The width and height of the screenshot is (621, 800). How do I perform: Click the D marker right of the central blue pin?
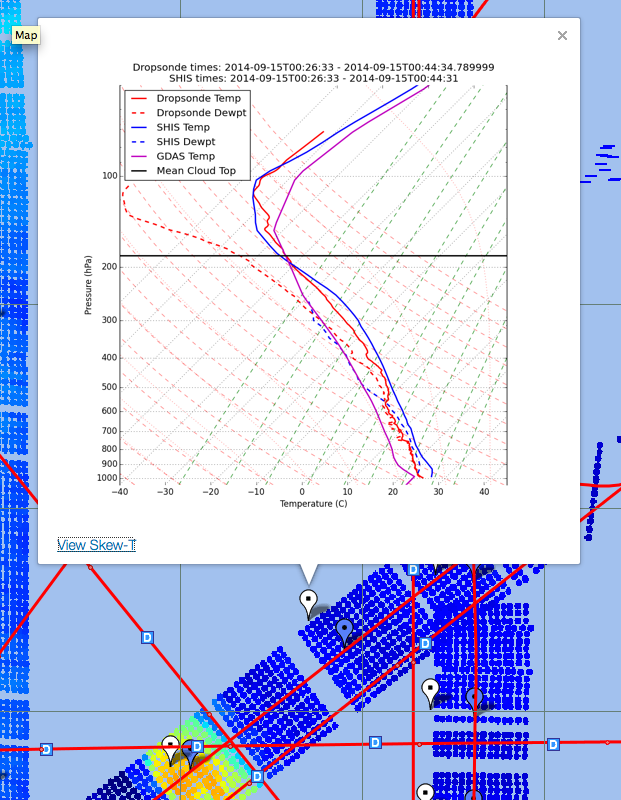pyautogui.click(x=425, y=643)
